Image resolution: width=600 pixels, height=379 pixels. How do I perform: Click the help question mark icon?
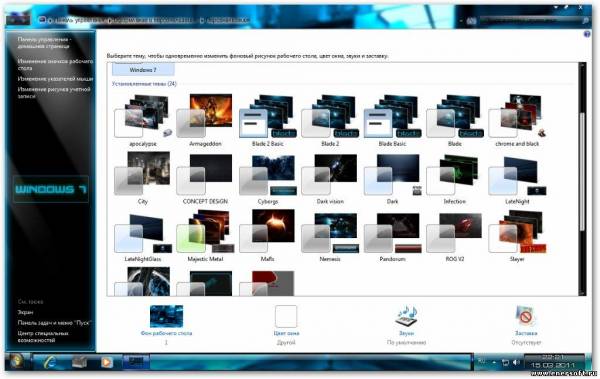tap(587, 34)
